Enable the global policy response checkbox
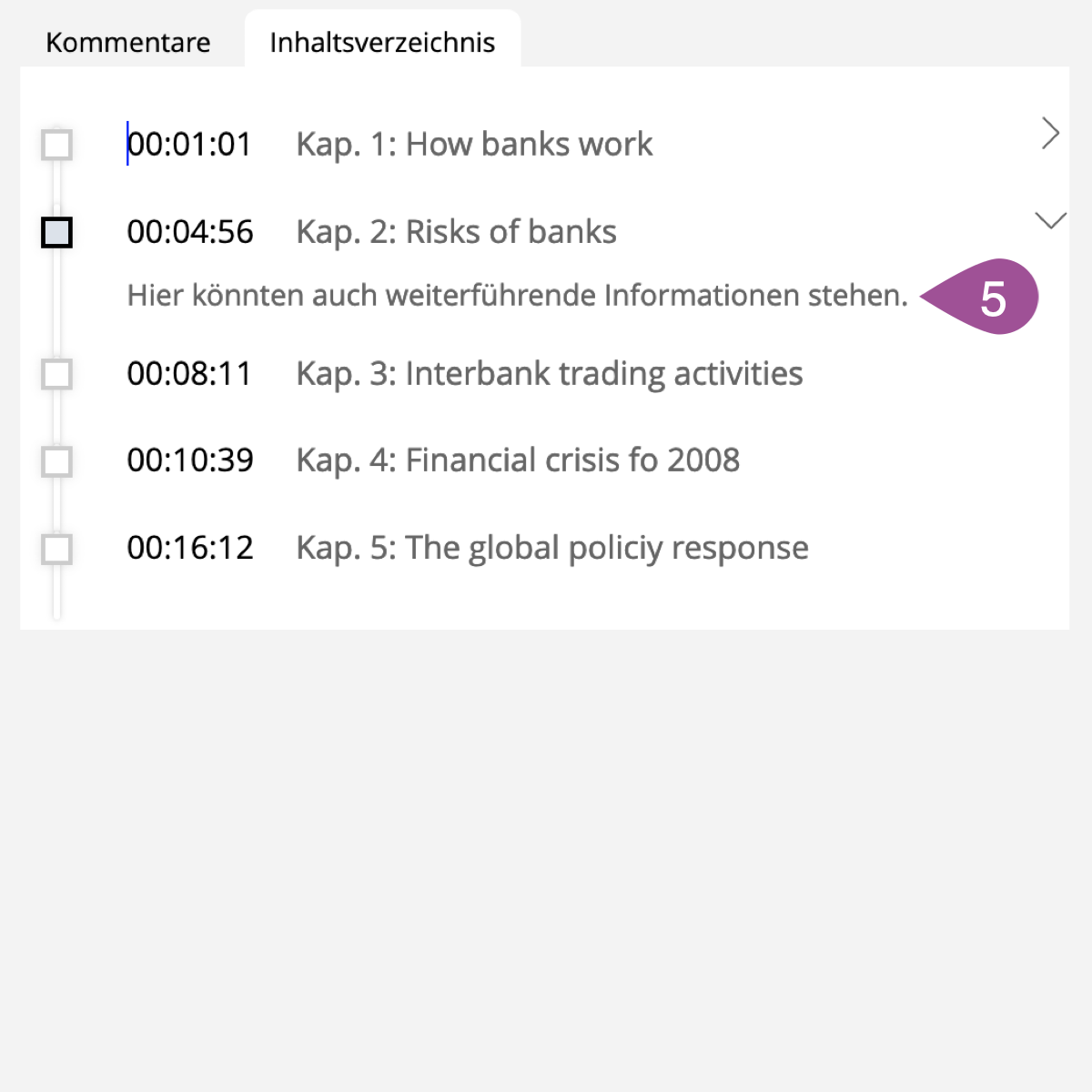Viewport: 1092px width, 1092px height. [x=57, y=549]
